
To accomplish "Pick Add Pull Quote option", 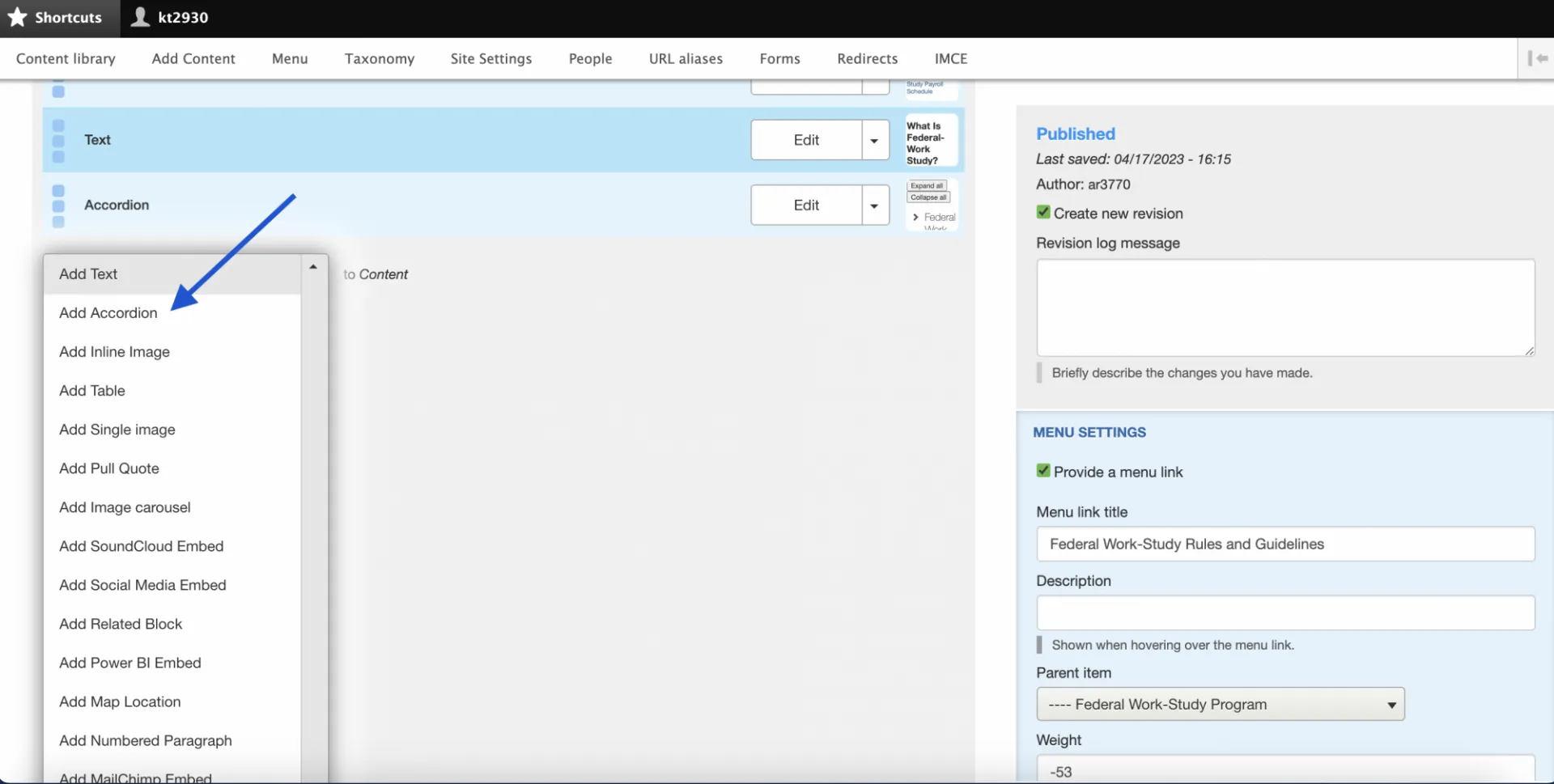I will 172,468.
